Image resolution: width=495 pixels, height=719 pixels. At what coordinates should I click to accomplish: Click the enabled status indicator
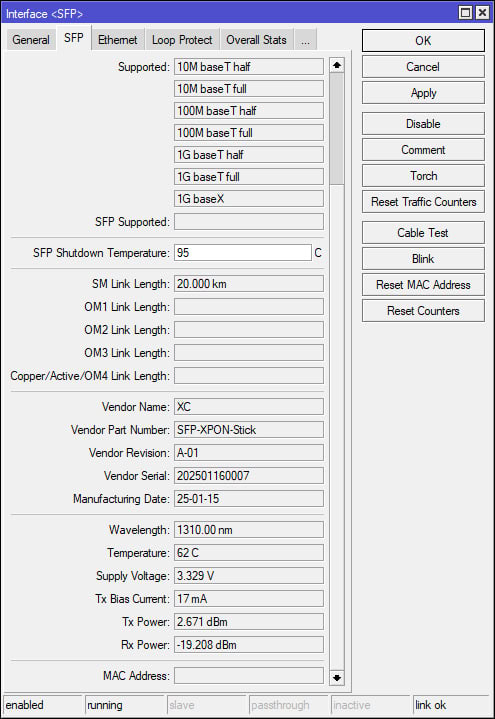click(43, 705)
